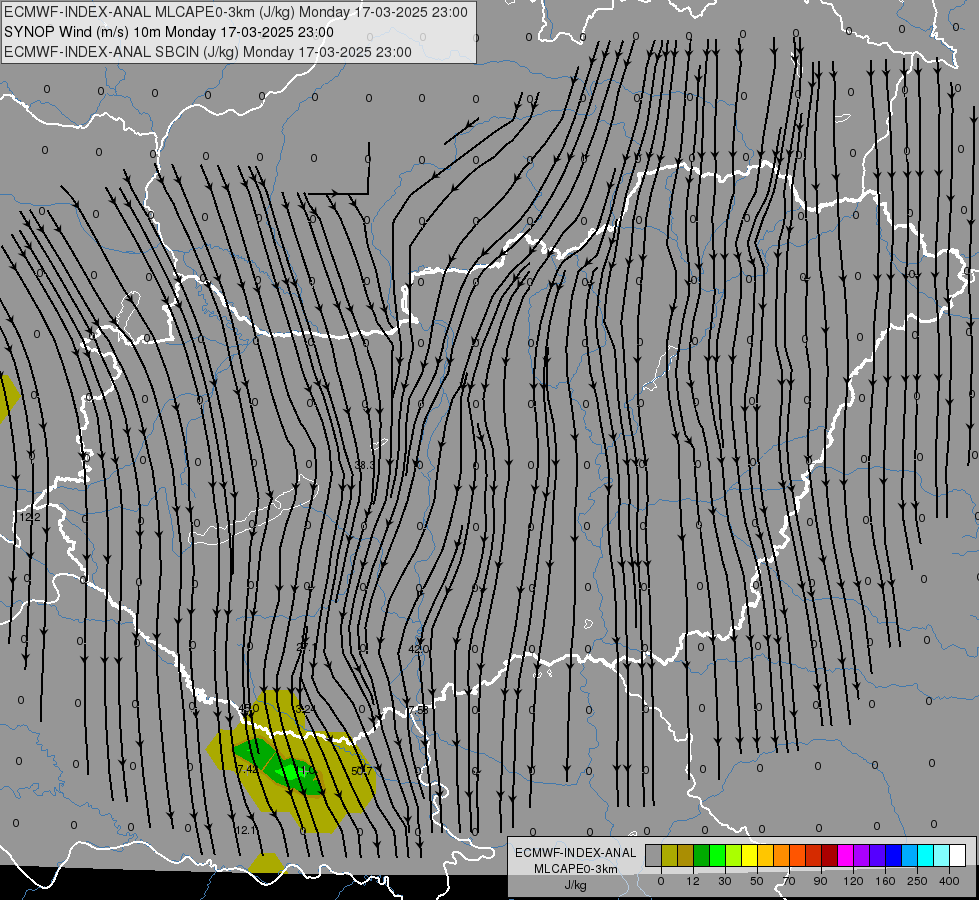This screenshot has height=900, width=979.
Task: Click the map value 42.0
Action: (418, 650)
